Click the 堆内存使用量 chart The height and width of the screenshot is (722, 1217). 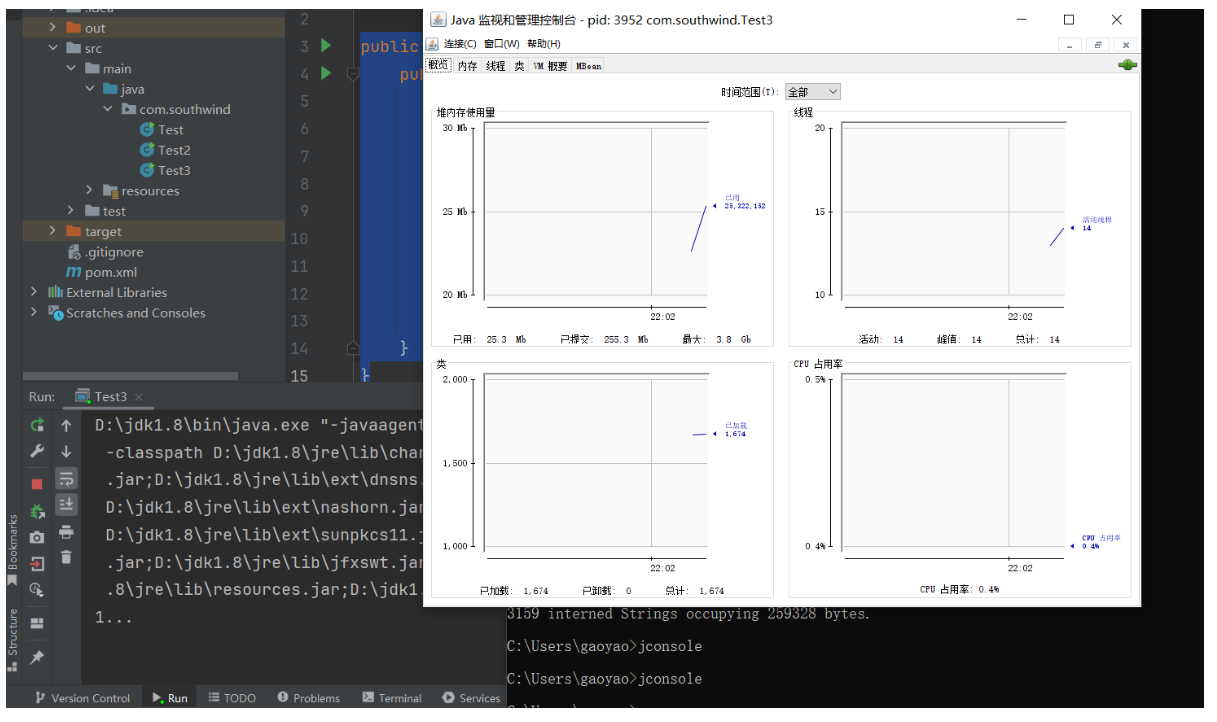[x=595, y=211]
